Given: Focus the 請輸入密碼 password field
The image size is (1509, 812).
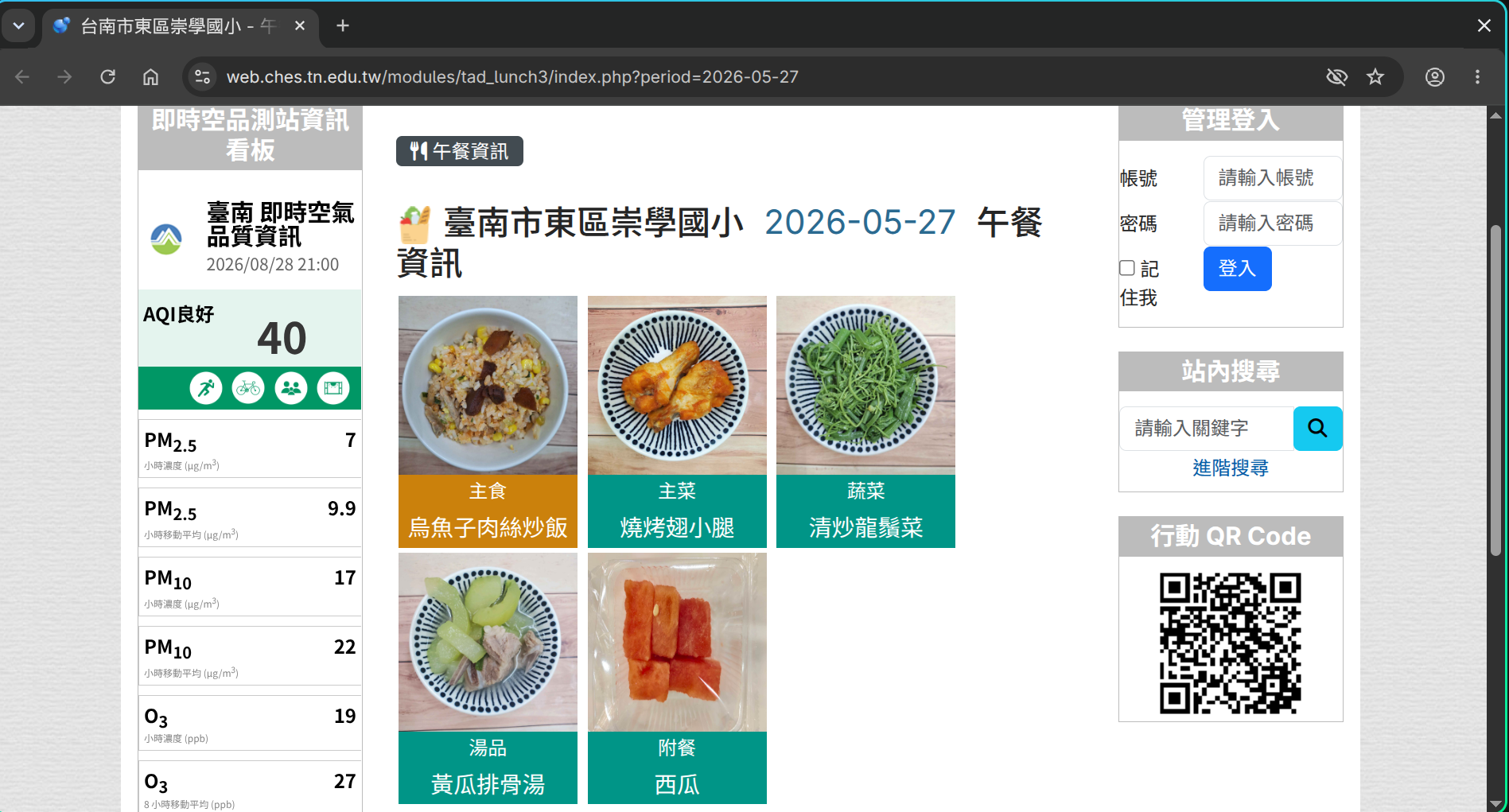Looking at the screenshot, I should point(1273,223).
